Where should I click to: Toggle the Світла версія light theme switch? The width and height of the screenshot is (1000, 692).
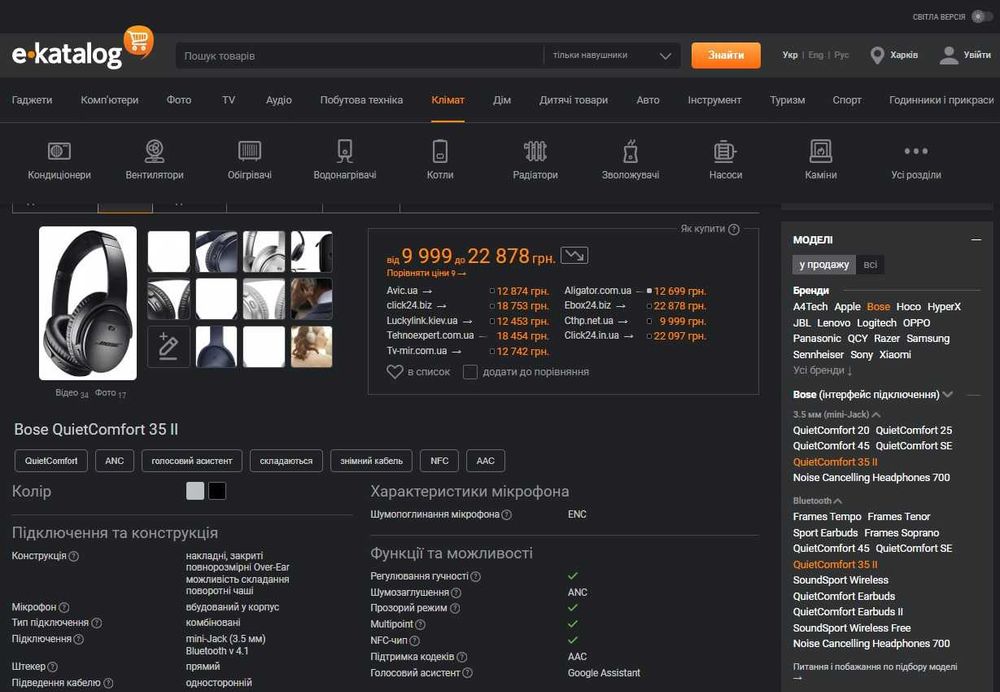point(981,17)
